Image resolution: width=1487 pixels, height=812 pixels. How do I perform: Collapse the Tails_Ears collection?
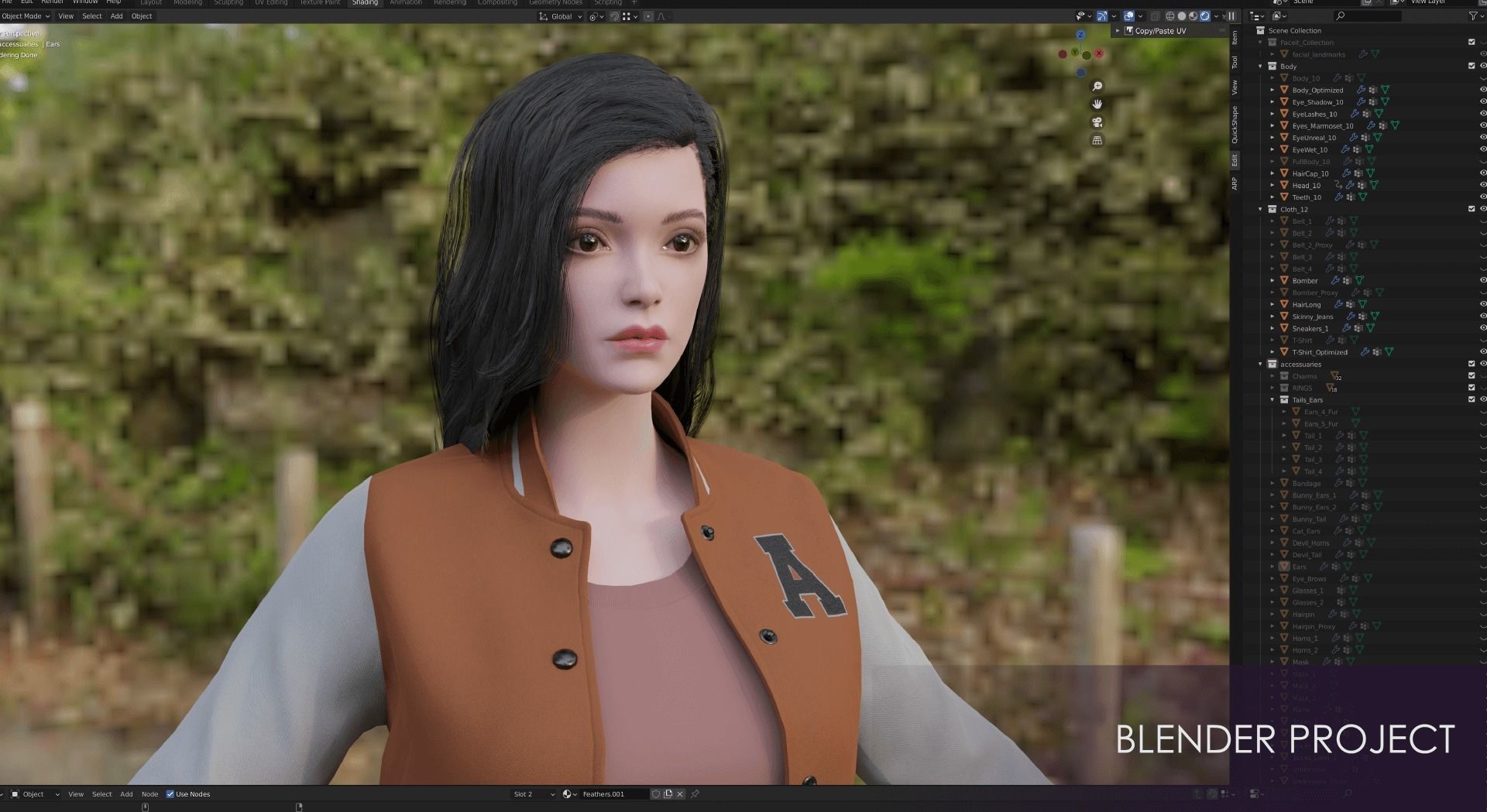click(x=1272, y=400)
